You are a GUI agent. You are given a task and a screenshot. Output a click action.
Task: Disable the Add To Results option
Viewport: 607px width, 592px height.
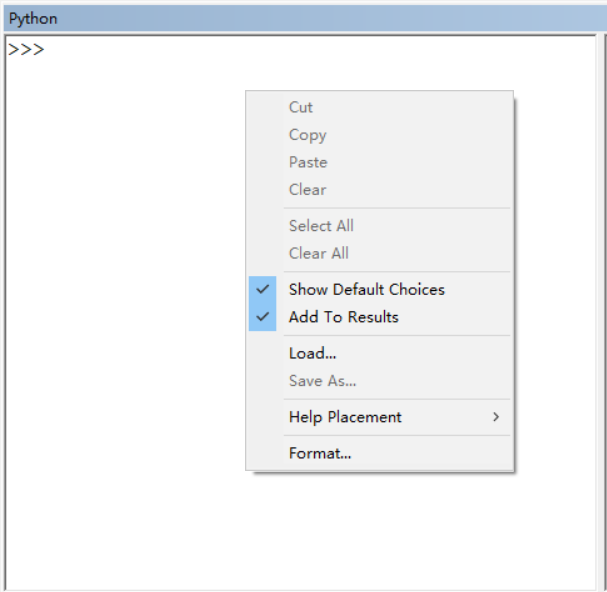pyautogui.click(x=343, y=317)
